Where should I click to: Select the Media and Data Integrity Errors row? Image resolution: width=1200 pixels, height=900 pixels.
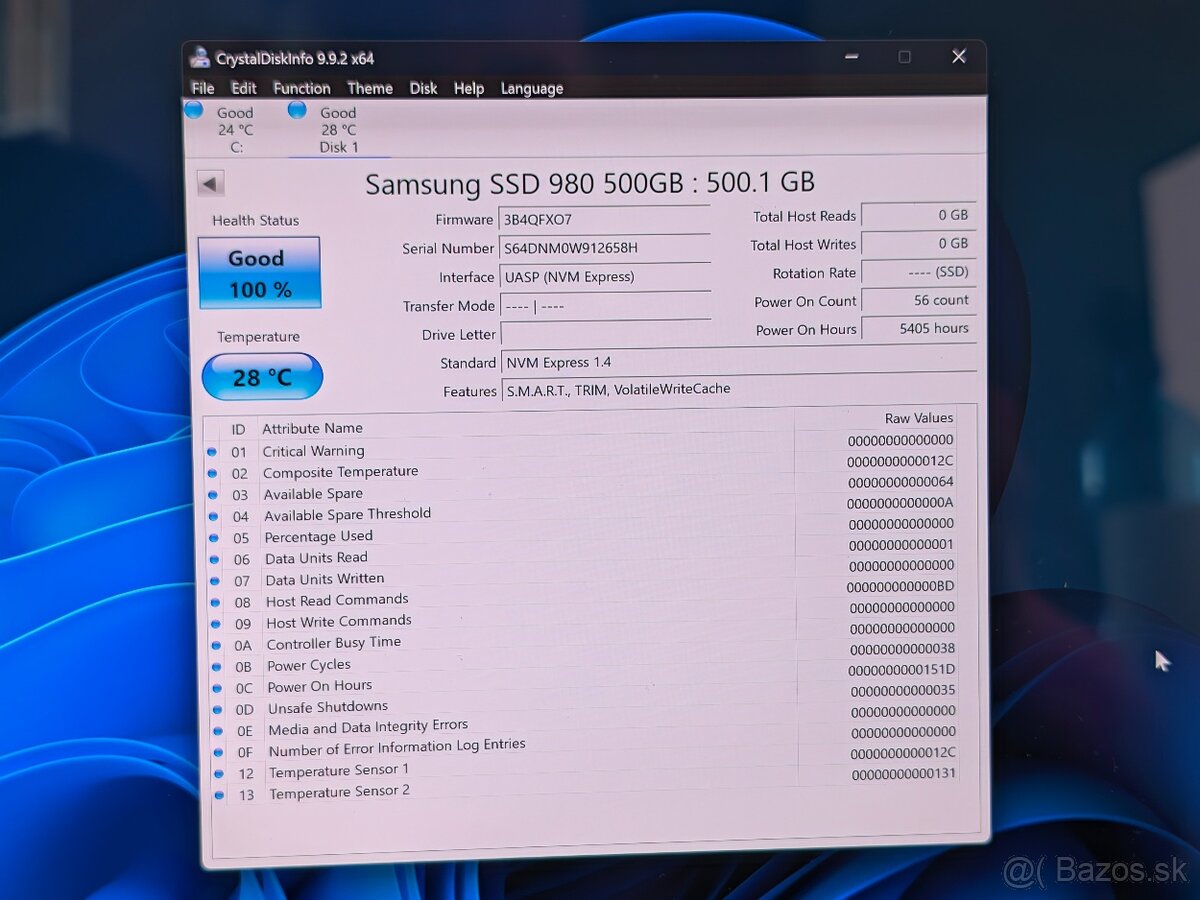586,722
